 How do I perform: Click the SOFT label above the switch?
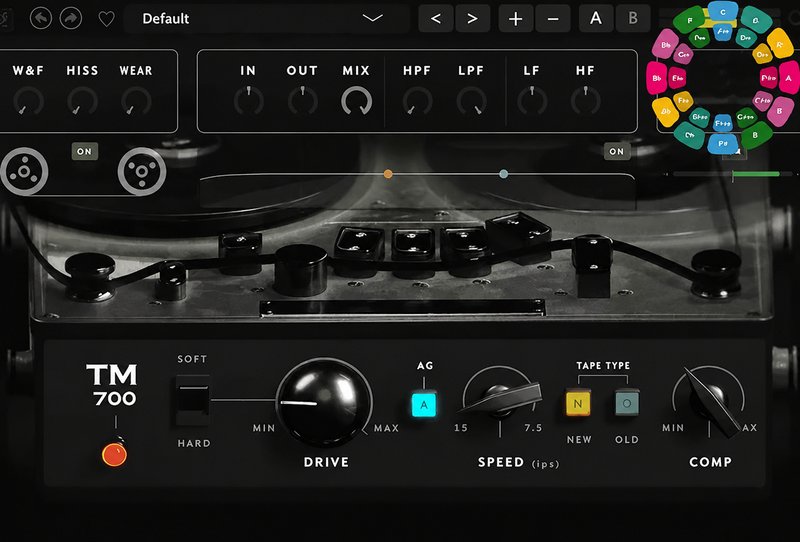pyautogui.click(x=192, y=359)
